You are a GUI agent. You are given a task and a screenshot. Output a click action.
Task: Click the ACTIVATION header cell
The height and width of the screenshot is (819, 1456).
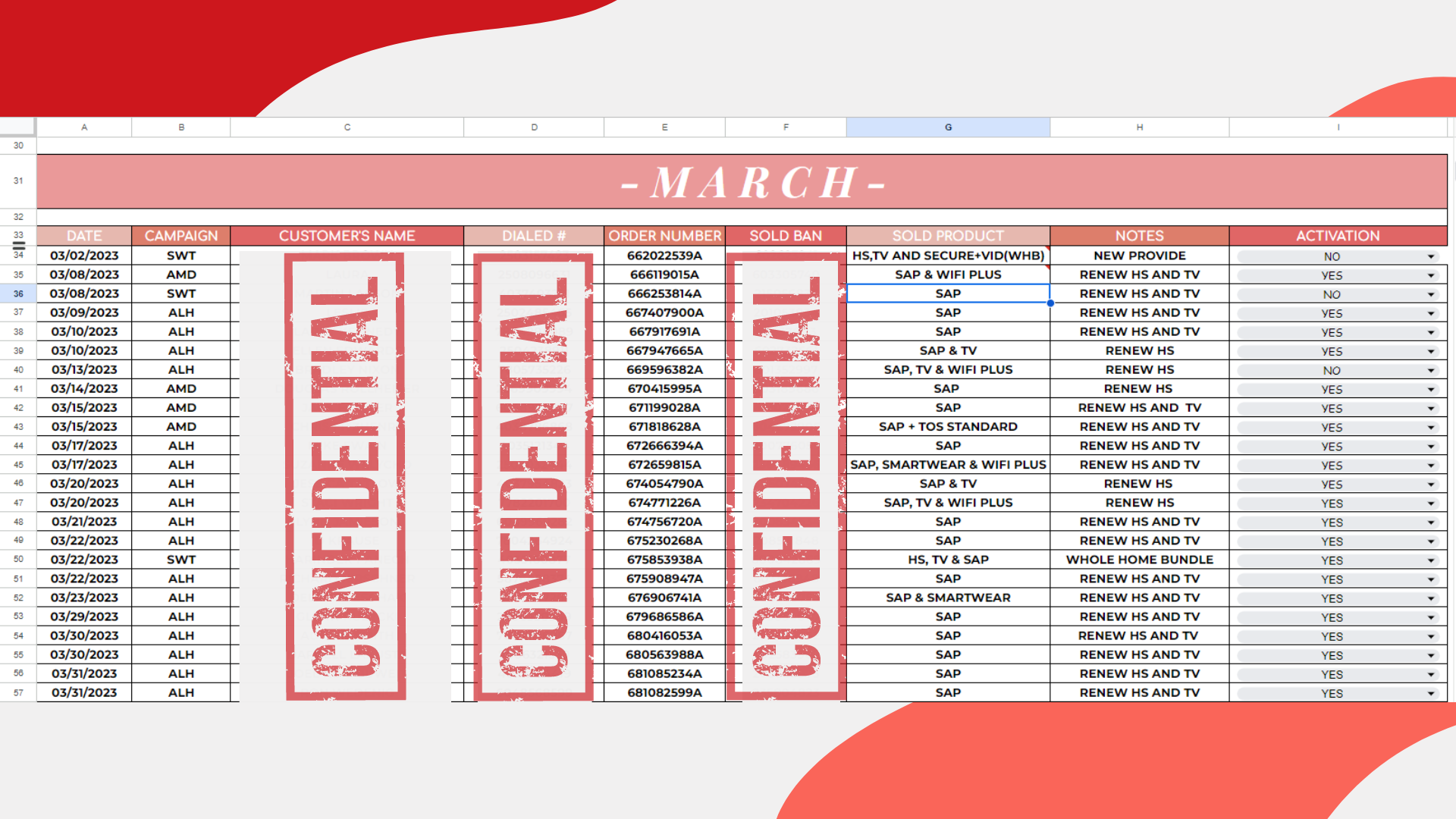[1338, 236]
